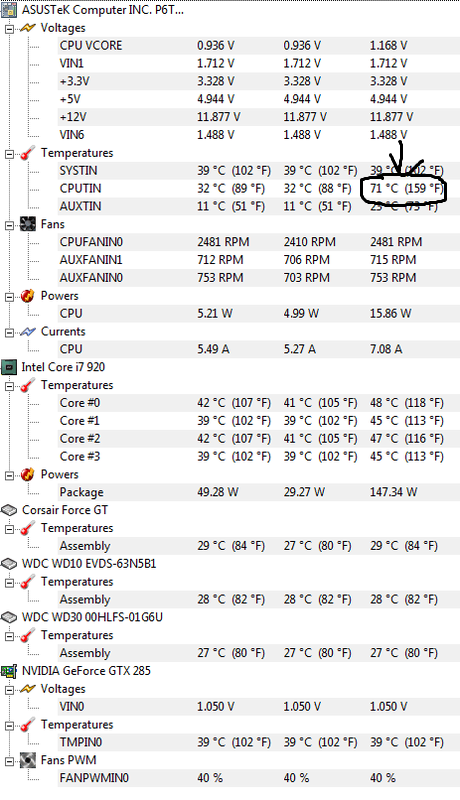Click the Intel Core i7 920 chip icon
The height and width of the screenshot is (800, 460).
(x=9, y=367)
